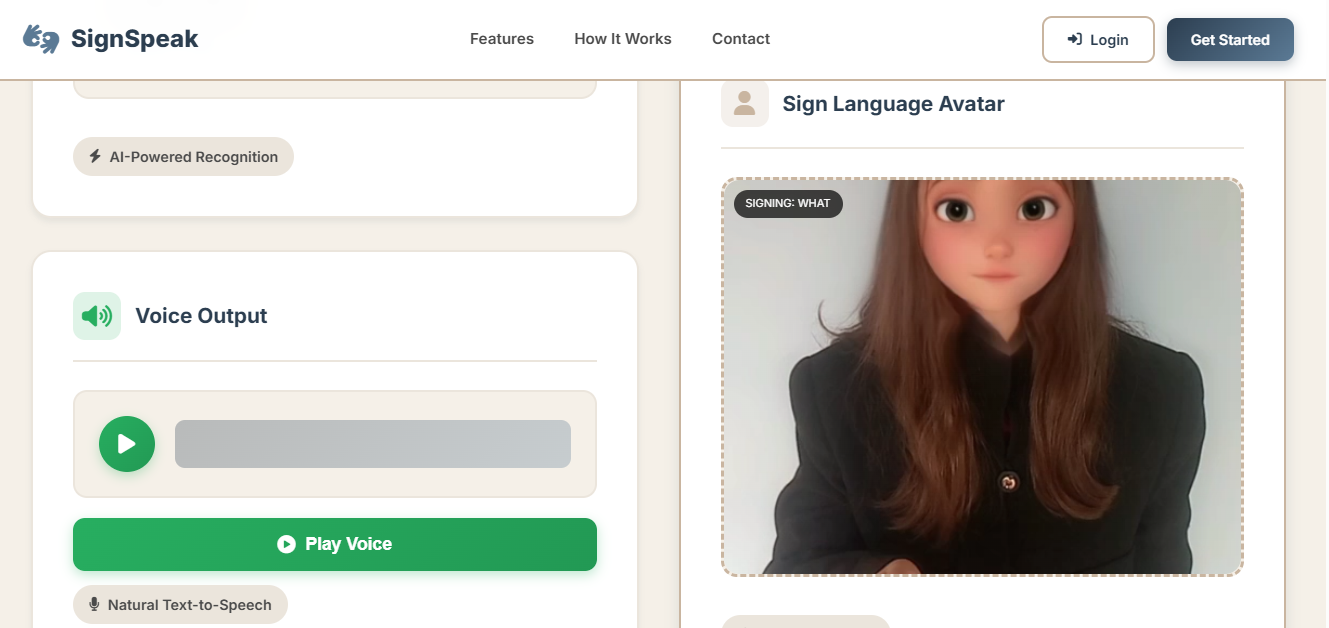Click the SIGNING: WHAT status label

(x=788, y=203)
